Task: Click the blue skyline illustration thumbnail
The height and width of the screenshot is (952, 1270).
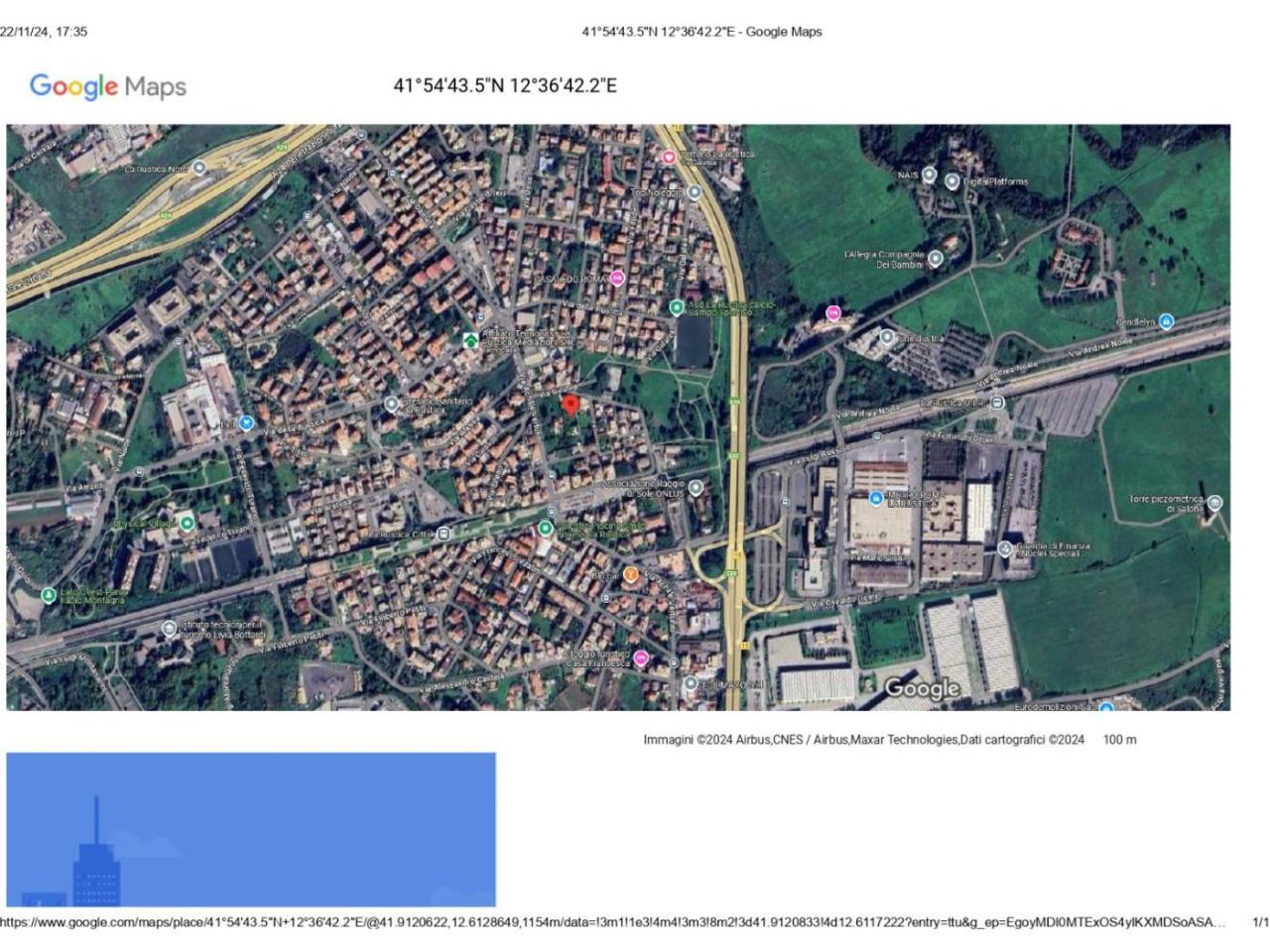Action: (251, 829)
